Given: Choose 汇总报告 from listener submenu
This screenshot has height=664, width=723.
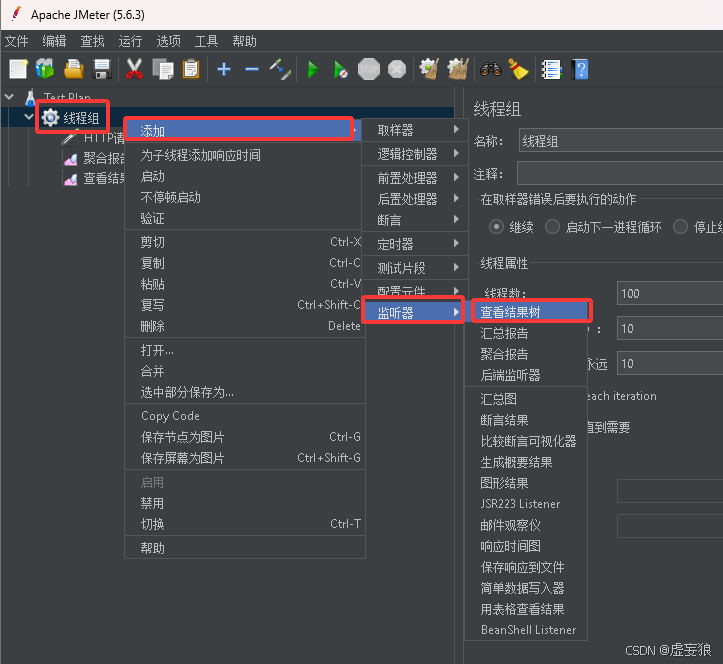Looking at the screenshot, I should (526, 333).
